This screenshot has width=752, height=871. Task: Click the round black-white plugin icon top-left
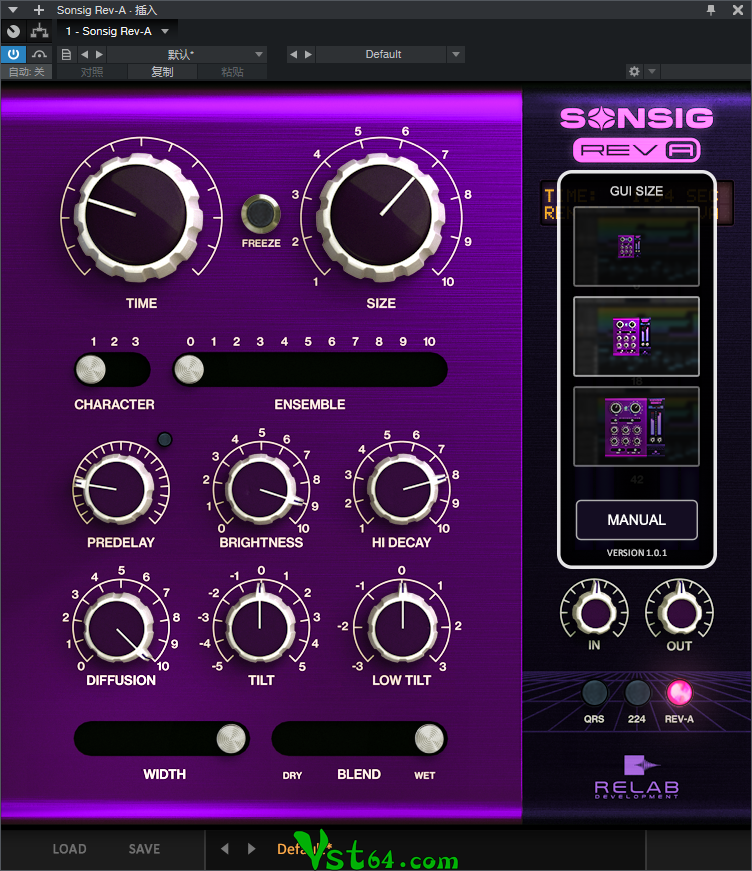(x=13, y=32)
